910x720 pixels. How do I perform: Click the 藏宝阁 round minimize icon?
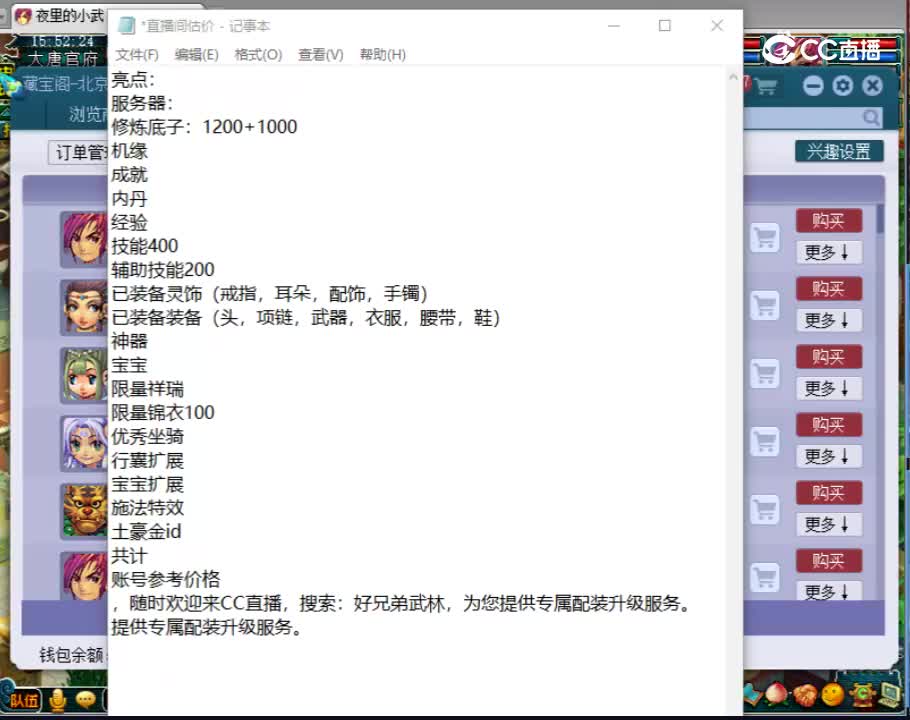click(813, 86)
